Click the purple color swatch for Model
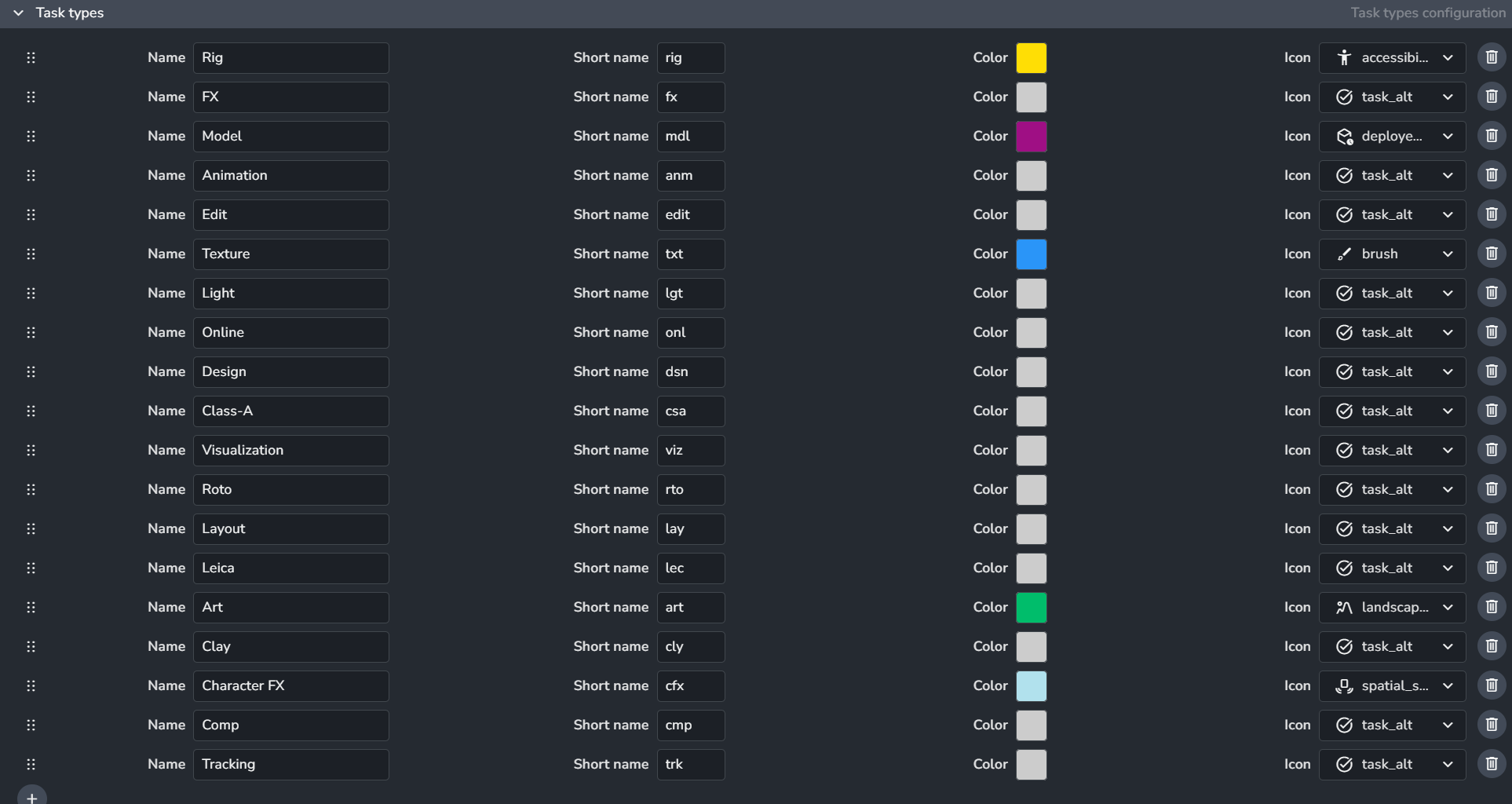1512x804 pixels. [1031, 136]
